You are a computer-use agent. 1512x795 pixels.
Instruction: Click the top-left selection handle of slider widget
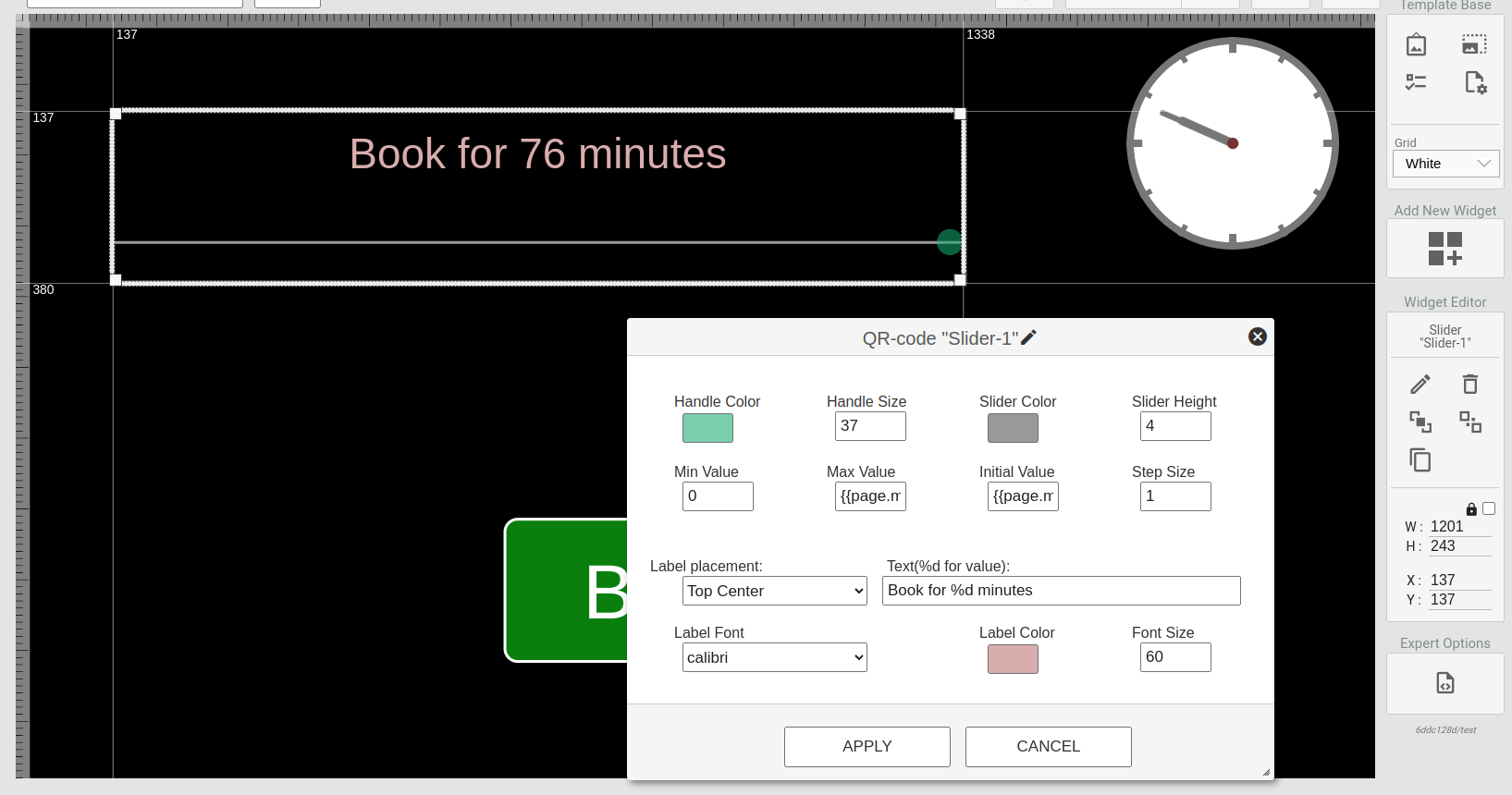[116, 114]
